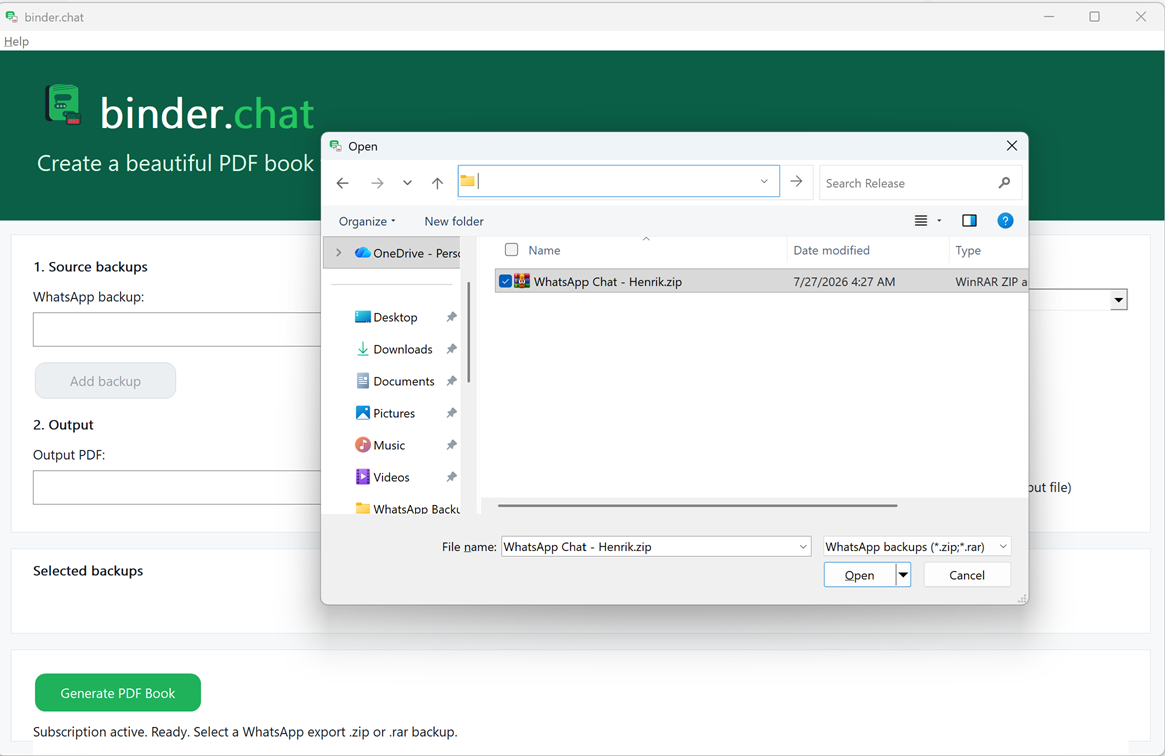Click the Output PDF field in binder.chat

[x=177, y=487]
